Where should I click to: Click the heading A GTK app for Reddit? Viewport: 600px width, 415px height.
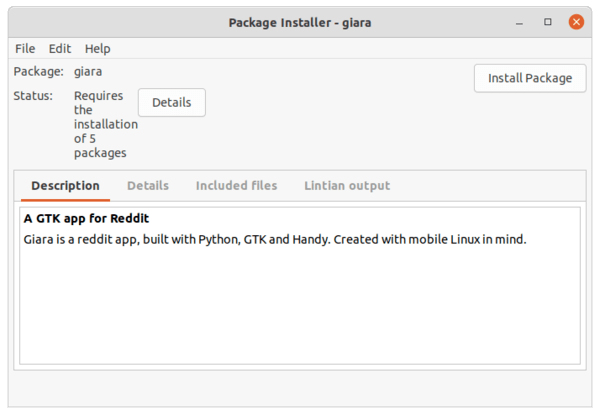pyautogui.click(x=86, y=218)
